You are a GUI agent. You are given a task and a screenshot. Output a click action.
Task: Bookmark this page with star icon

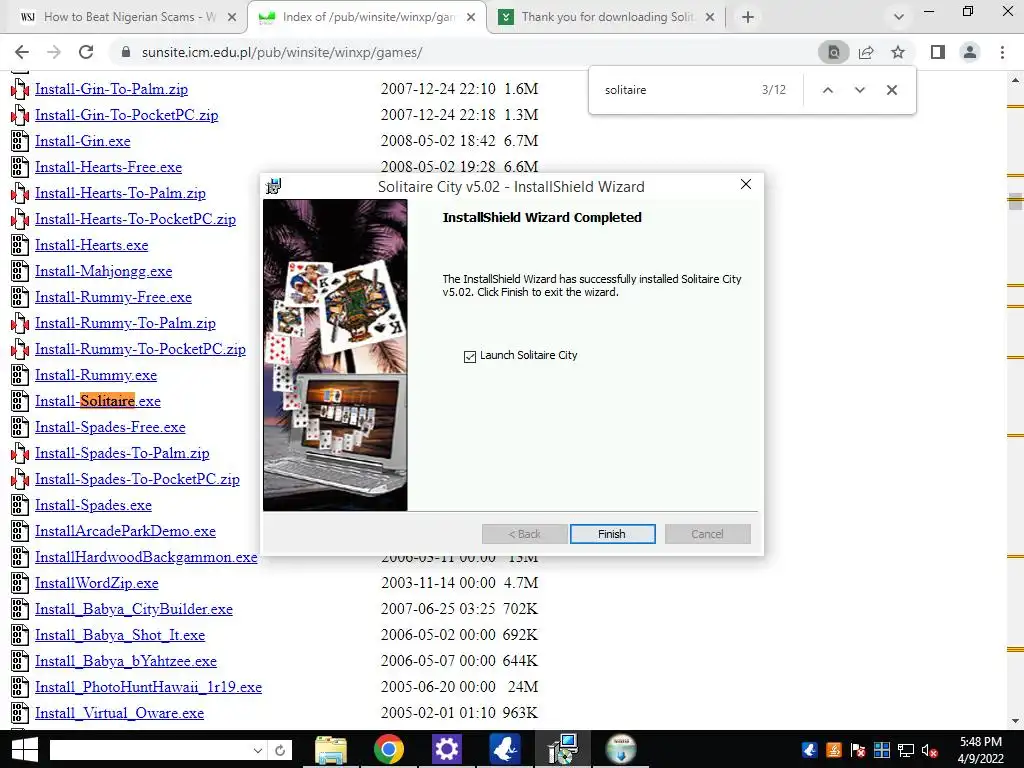coord(898,52)
